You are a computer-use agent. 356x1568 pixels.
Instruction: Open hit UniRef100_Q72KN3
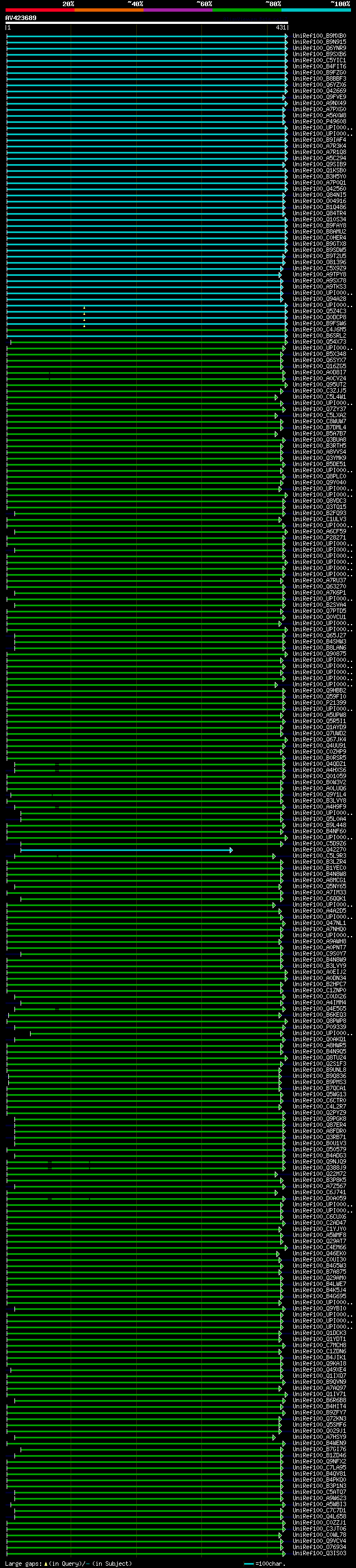click(x=319, y=1418)
